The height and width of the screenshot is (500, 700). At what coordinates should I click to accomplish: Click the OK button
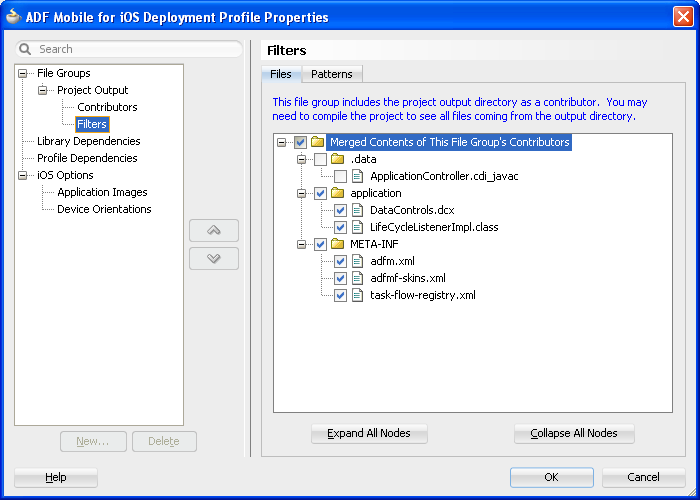pyautogui.click(x=552, y=477)
